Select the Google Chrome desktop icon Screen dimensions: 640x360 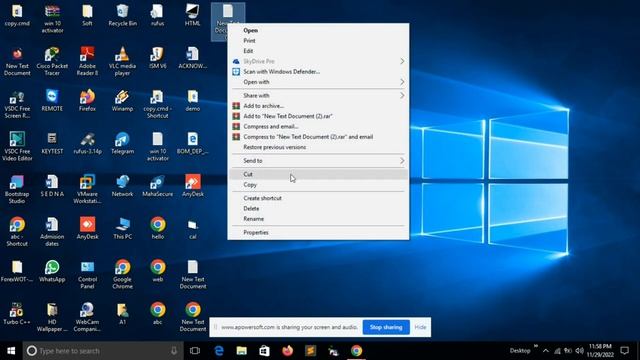tap(122, 274)
